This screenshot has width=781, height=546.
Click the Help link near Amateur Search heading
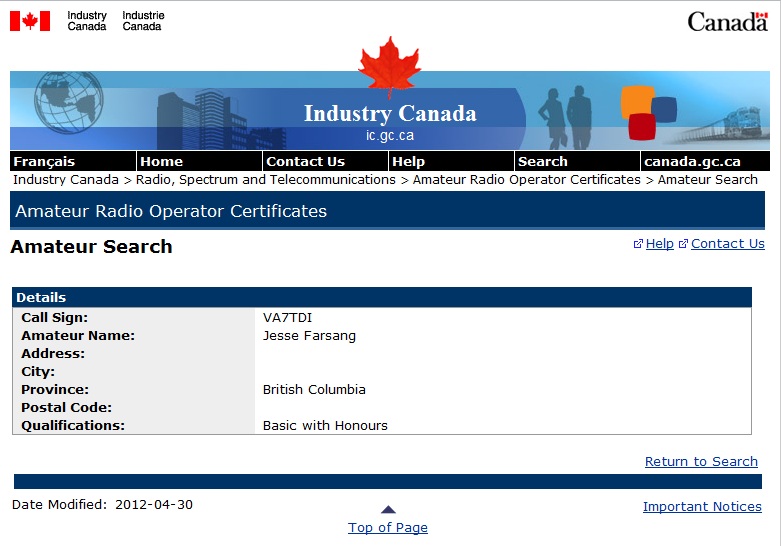point(659,244)
